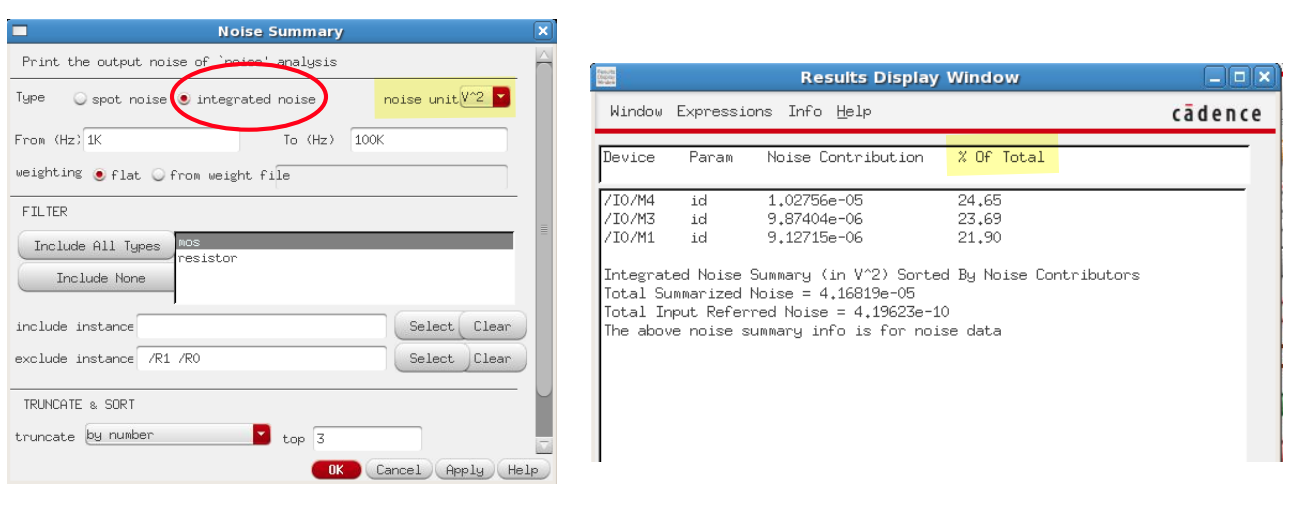
Task: Click Noise Contribution column header
Action: 845,157
